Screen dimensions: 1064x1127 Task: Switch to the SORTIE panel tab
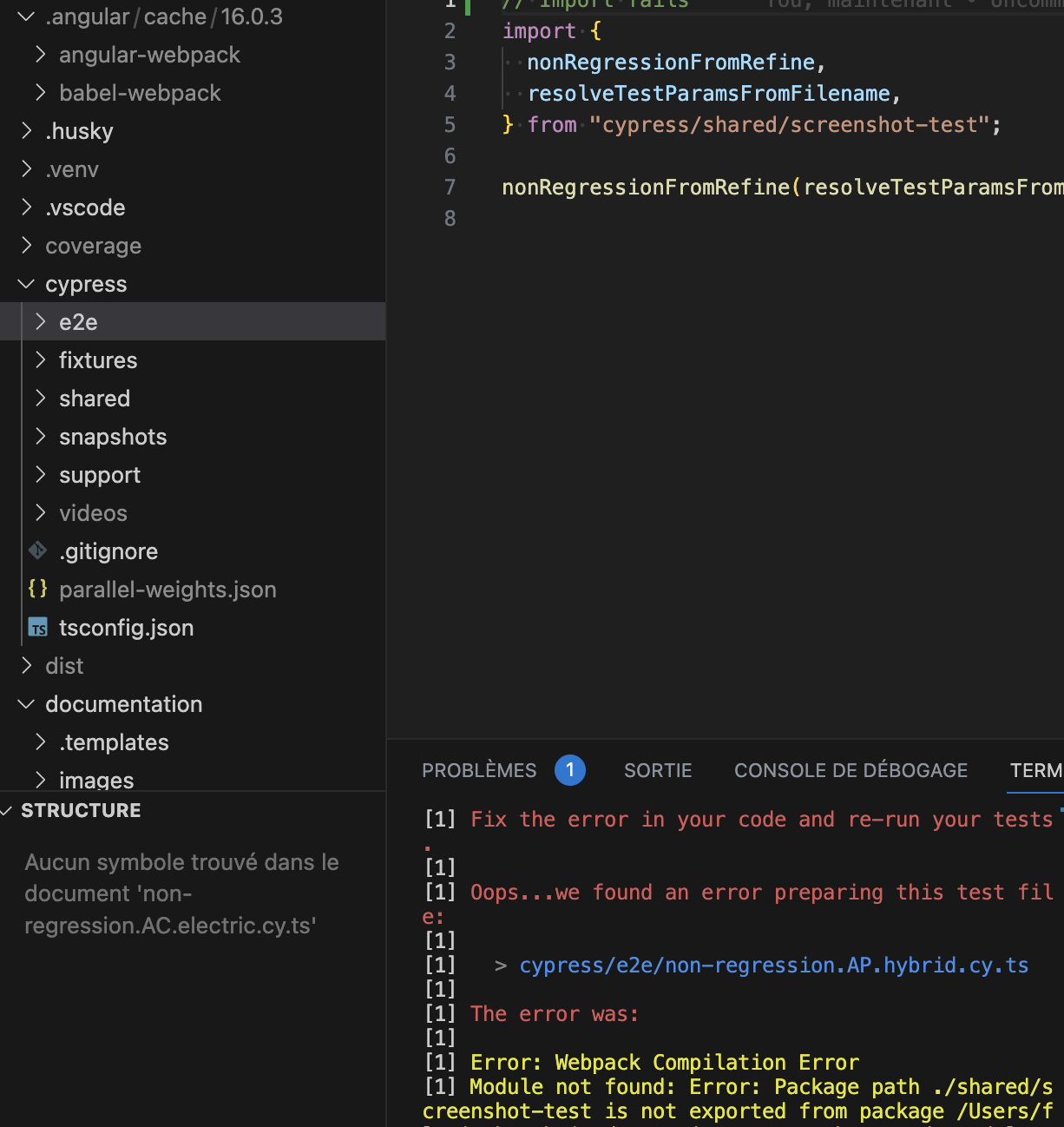(x=657, y=770)
